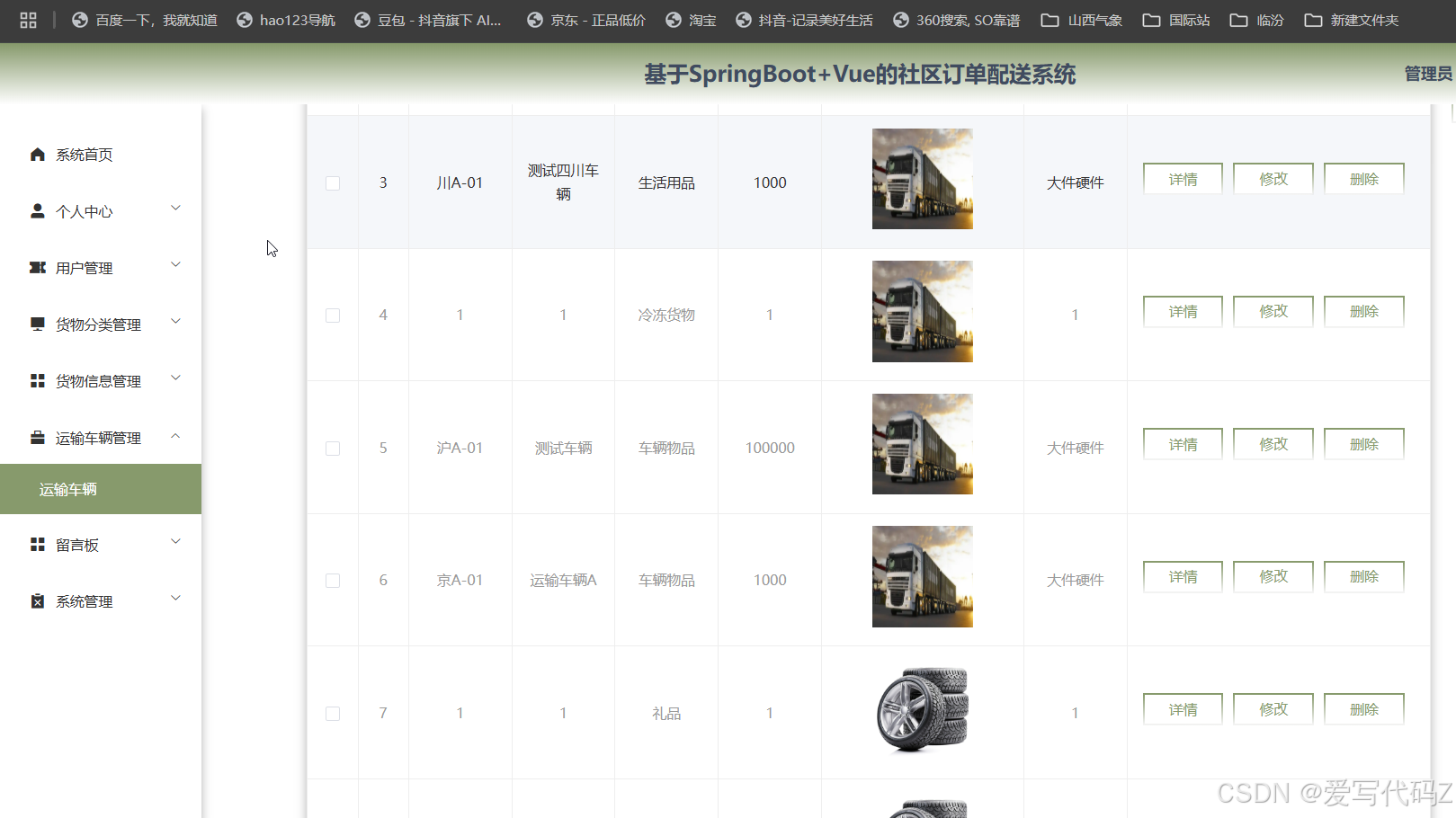Open the hao123导航 bookmark
The height and width of the screenshot is (818, 1456).
pyautogui.click(x=286, y=20)
